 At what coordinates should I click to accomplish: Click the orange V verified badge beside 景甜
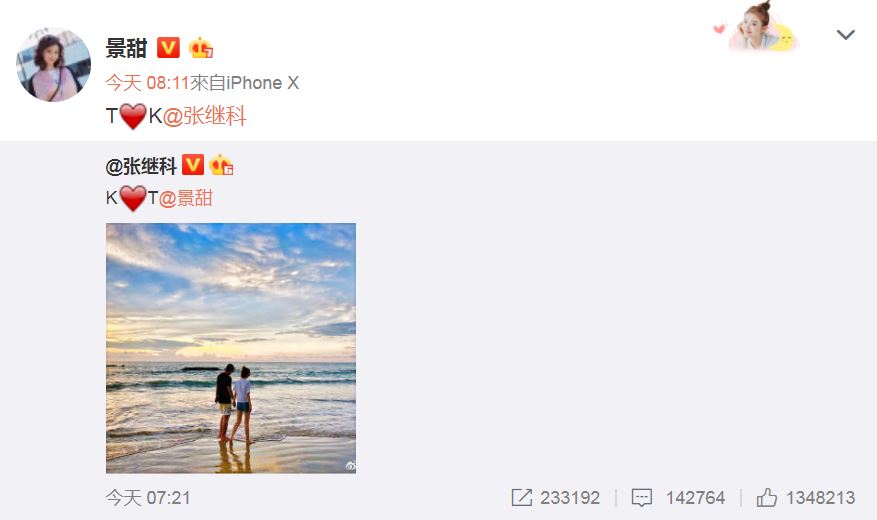pyautogui.click(x=168, y=48)
